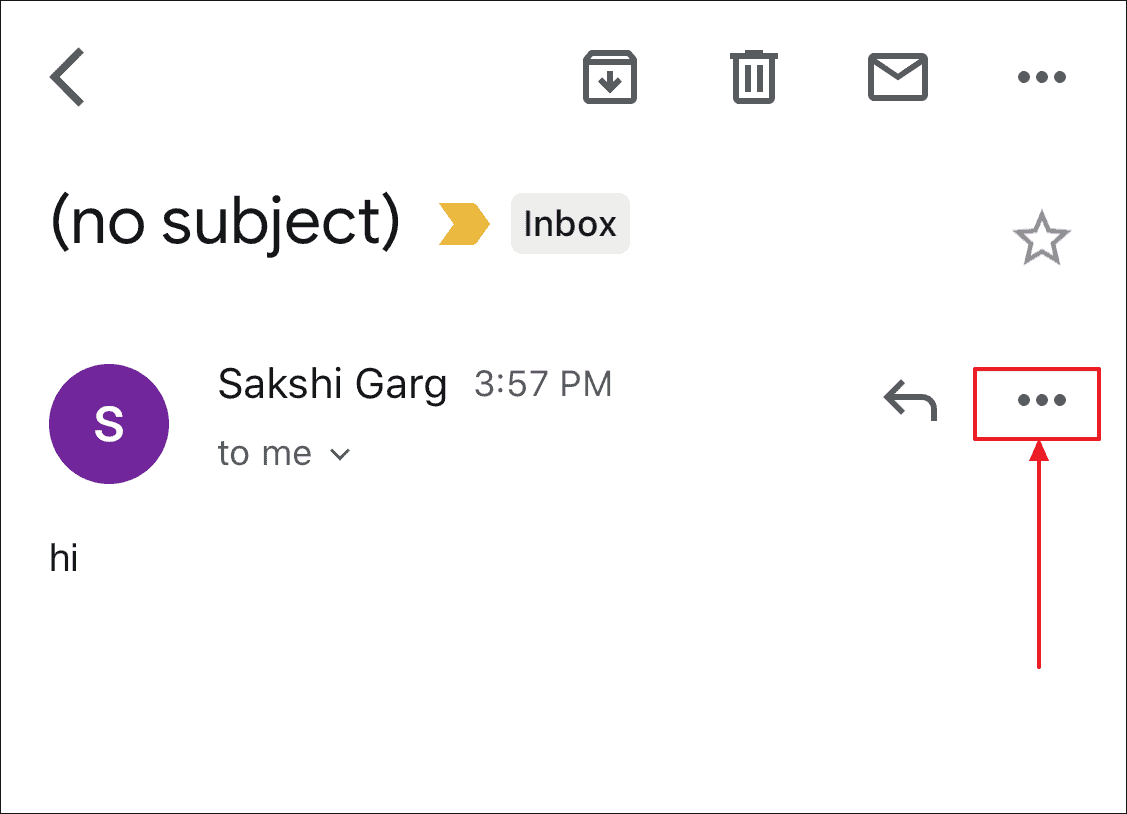Reply using the curved arrow icon
This screenshot has width=1127, height=814.
[911, 399]
